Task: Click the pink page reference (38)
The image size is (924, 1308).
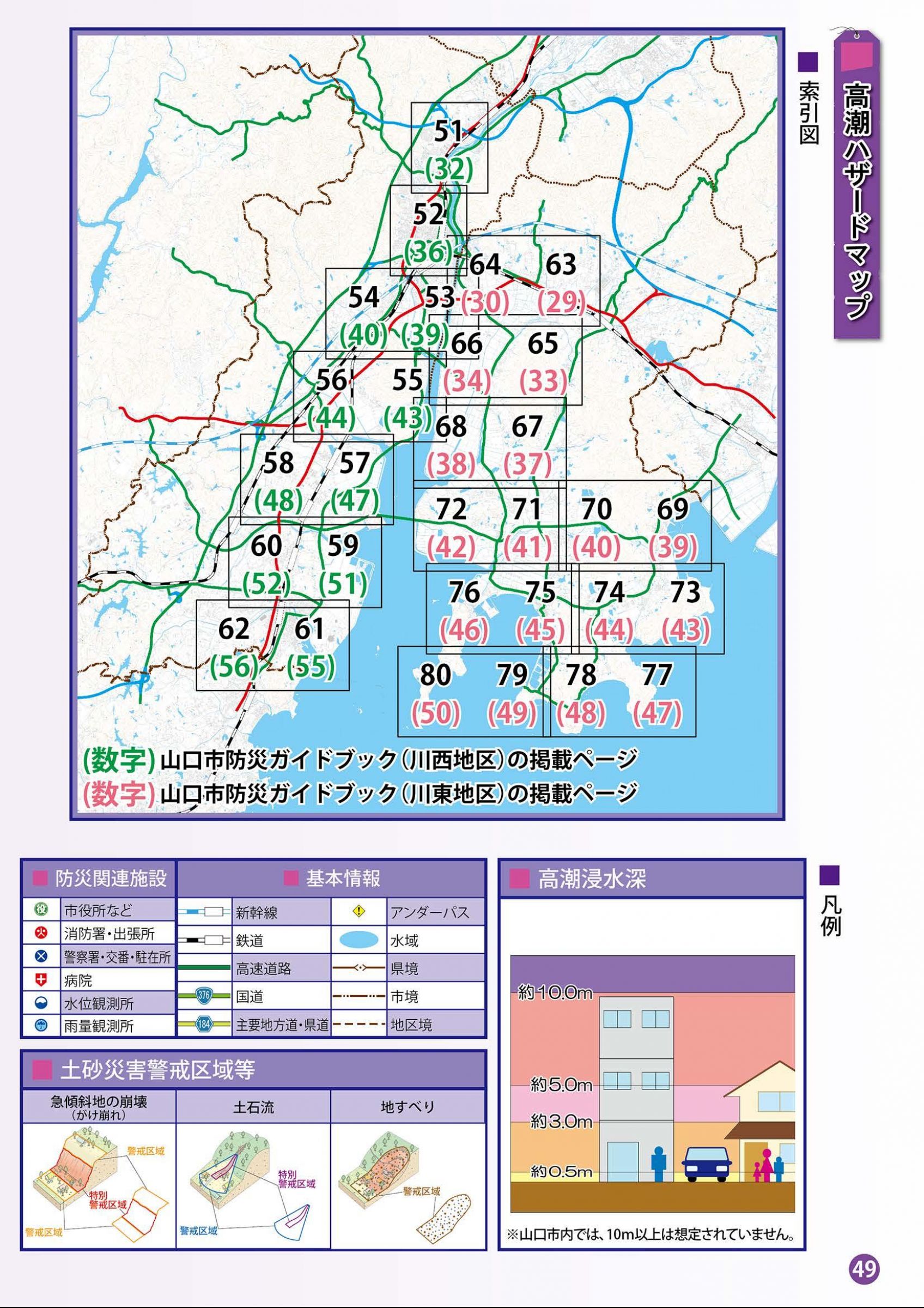Action: click(451, 465)
